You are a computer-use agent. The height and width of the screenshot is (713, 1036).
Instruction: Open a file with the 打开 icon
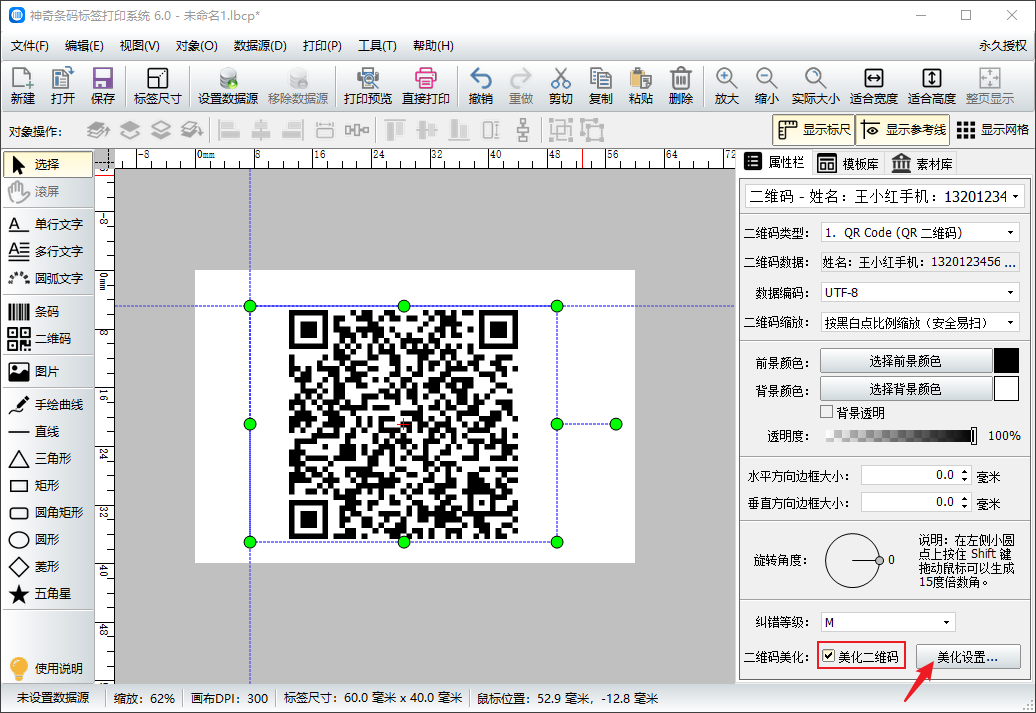pos(63,86)
